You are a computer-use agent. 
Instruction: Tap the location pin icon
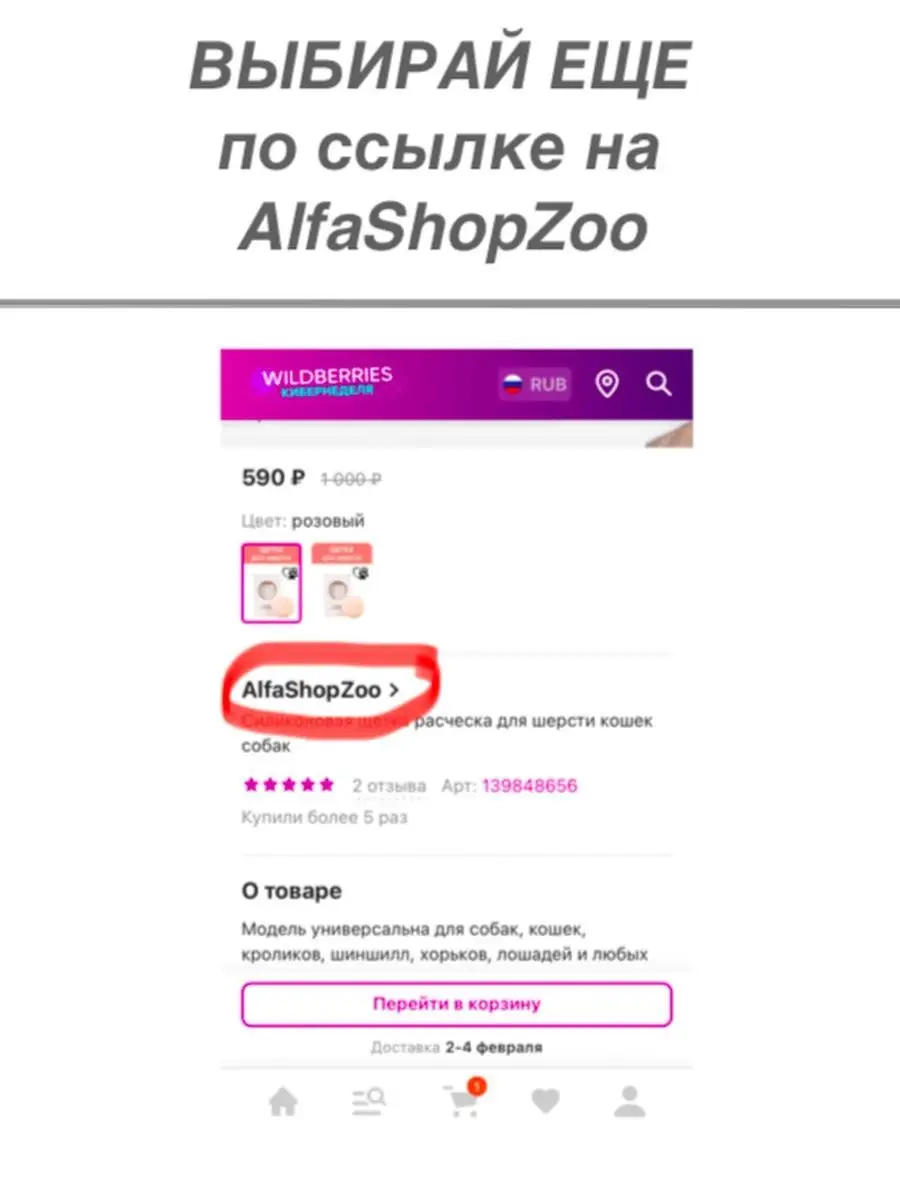coord(607,384)
